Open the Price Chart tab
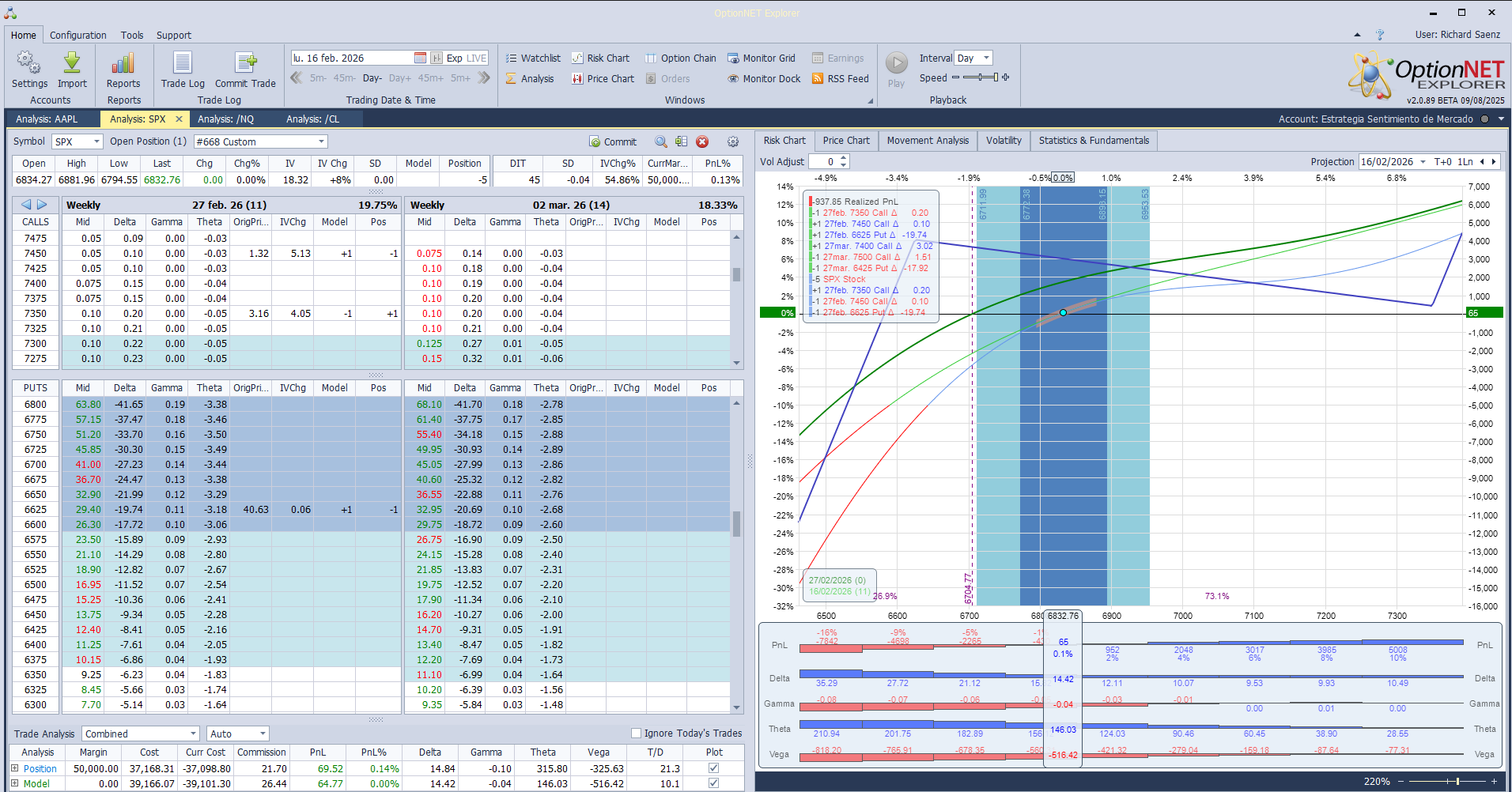 click(846, 141)
